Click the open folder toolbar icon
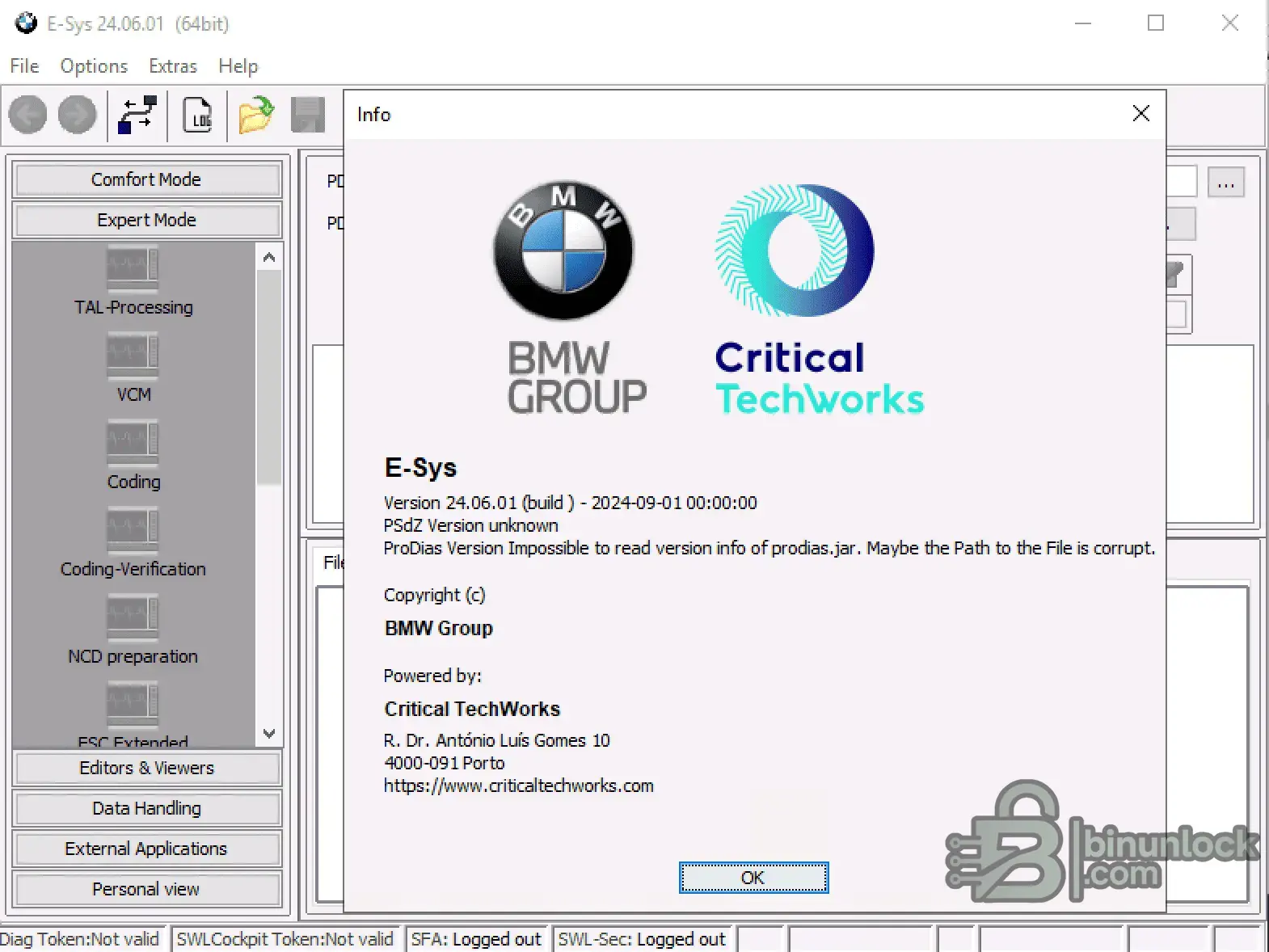Screen dimensions: 1269x952 (256, 115)
